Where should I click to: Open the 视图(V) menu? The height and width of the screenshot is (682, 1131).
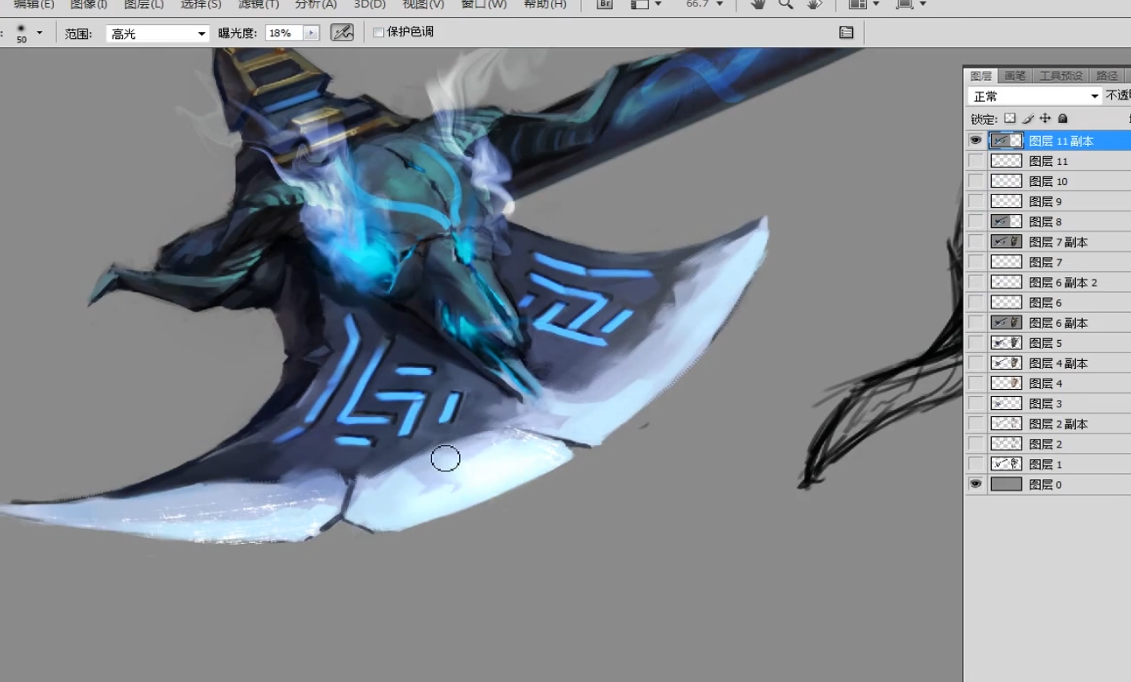423,4
